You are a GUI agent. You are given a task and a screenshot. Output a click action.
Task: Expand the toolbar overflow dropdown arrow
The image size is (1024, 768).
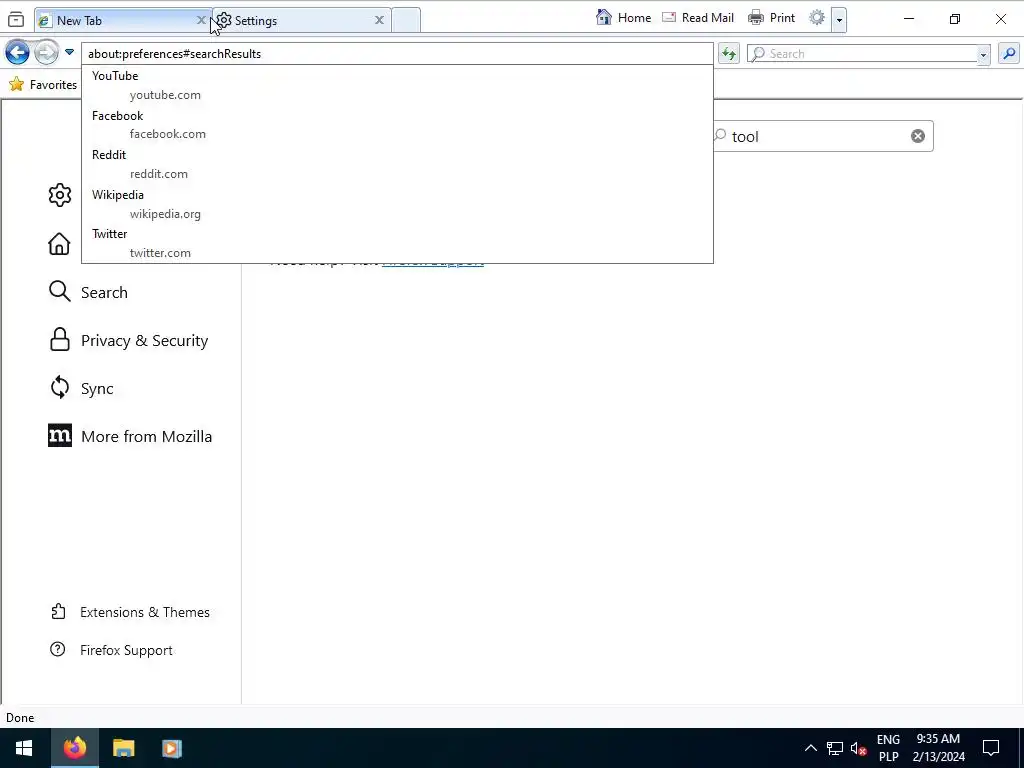(x=839, y=20)
